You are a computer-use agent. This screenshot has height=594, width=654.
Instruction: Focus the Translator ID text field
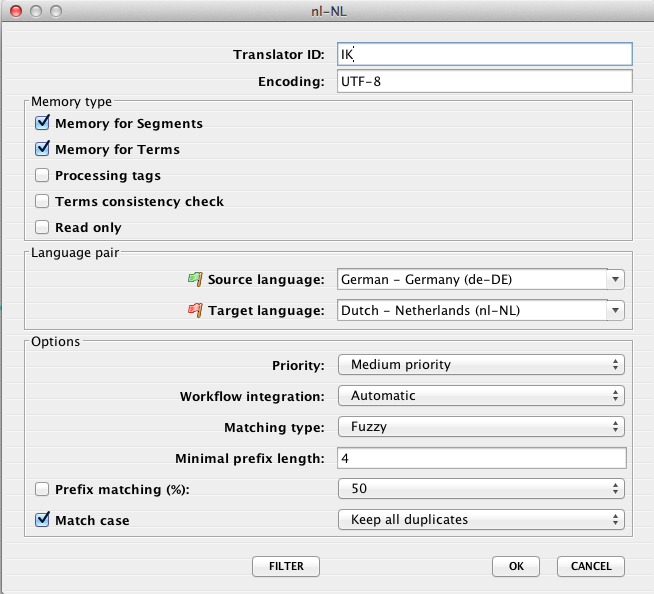point(484,54)
